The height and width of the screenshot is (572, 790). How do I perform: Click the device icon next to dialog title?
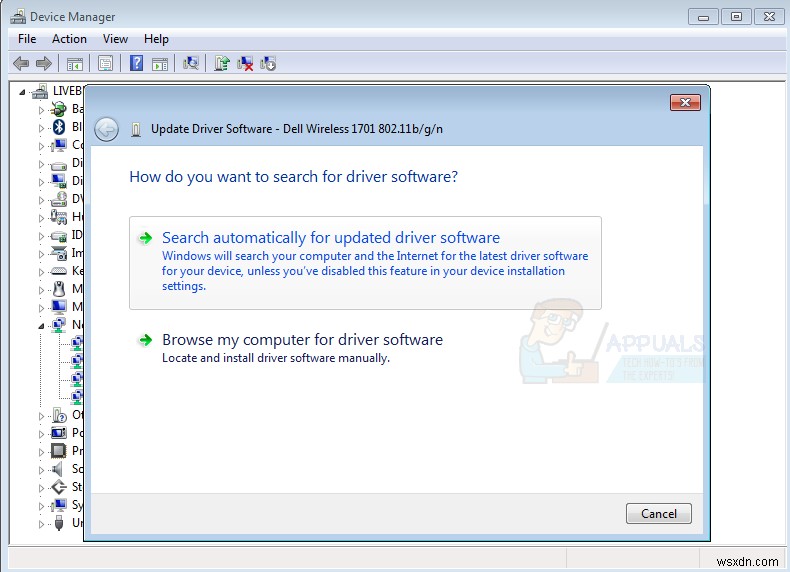(x=136, y=130)
